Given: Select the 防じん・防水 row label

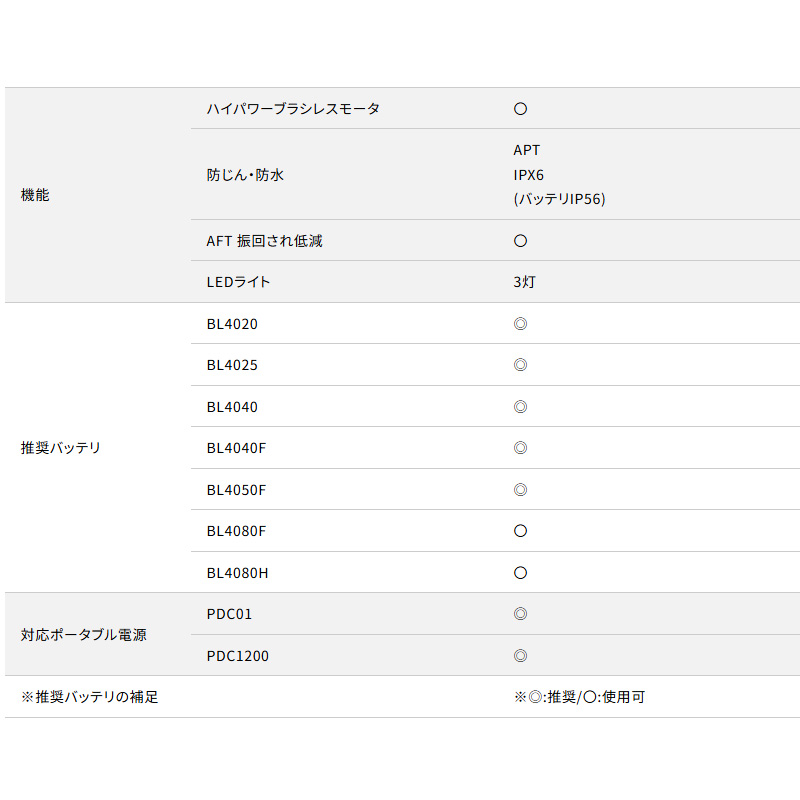Looking at the screenshot, I should [245, 175].
